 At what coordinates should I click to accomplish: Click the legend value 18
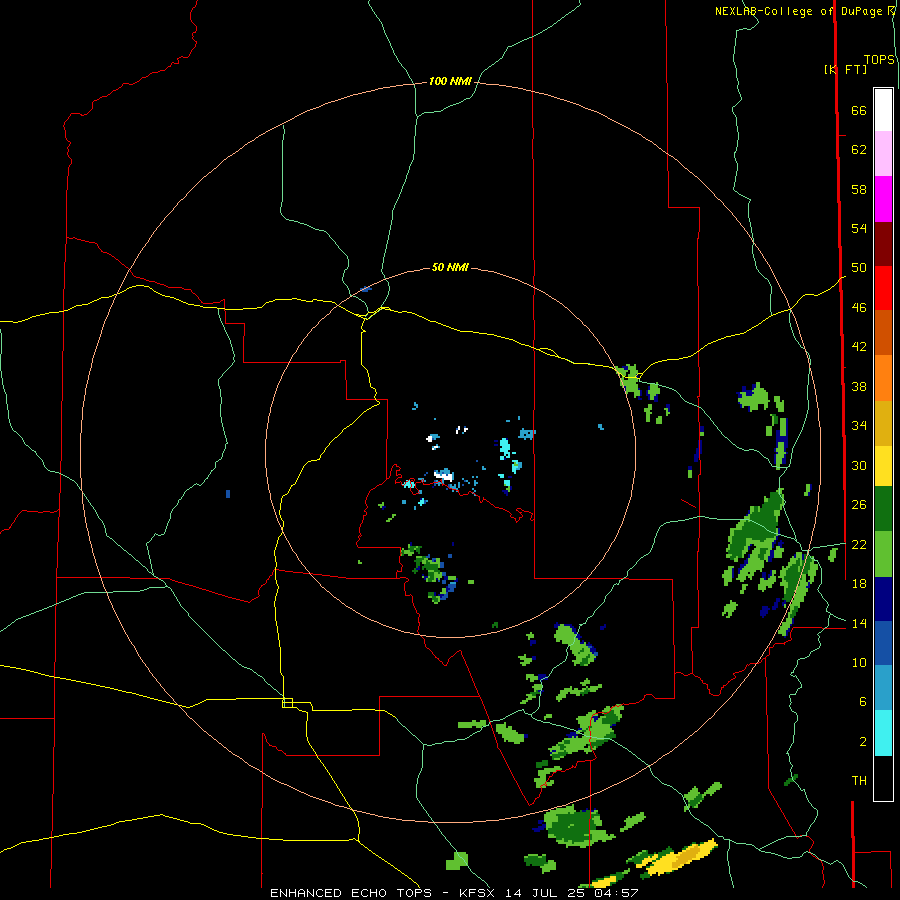point(859,584)
